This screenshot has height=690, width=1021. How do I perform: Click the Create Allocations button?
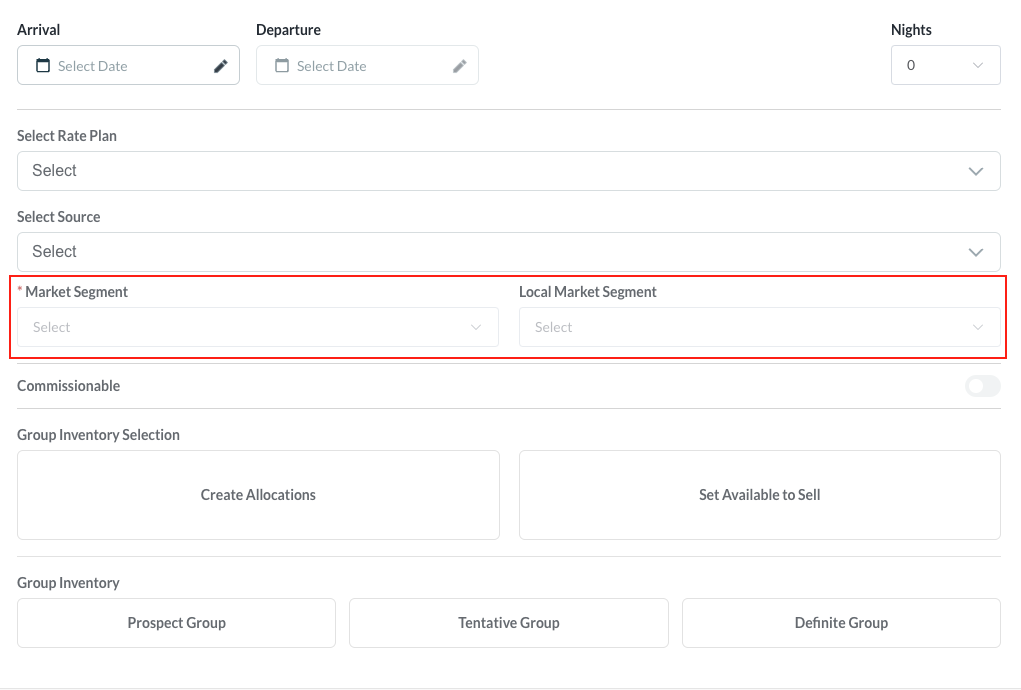point(258,495)
